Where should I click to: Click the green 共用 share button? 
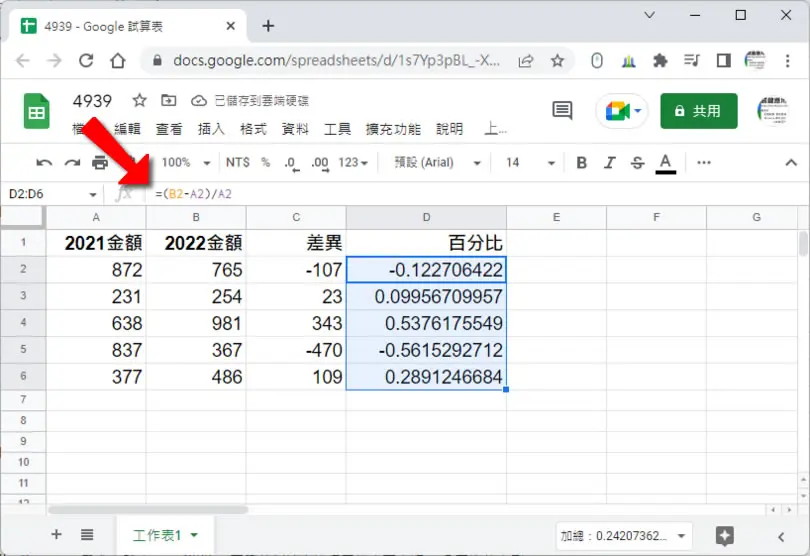click(x=698, y=111)
